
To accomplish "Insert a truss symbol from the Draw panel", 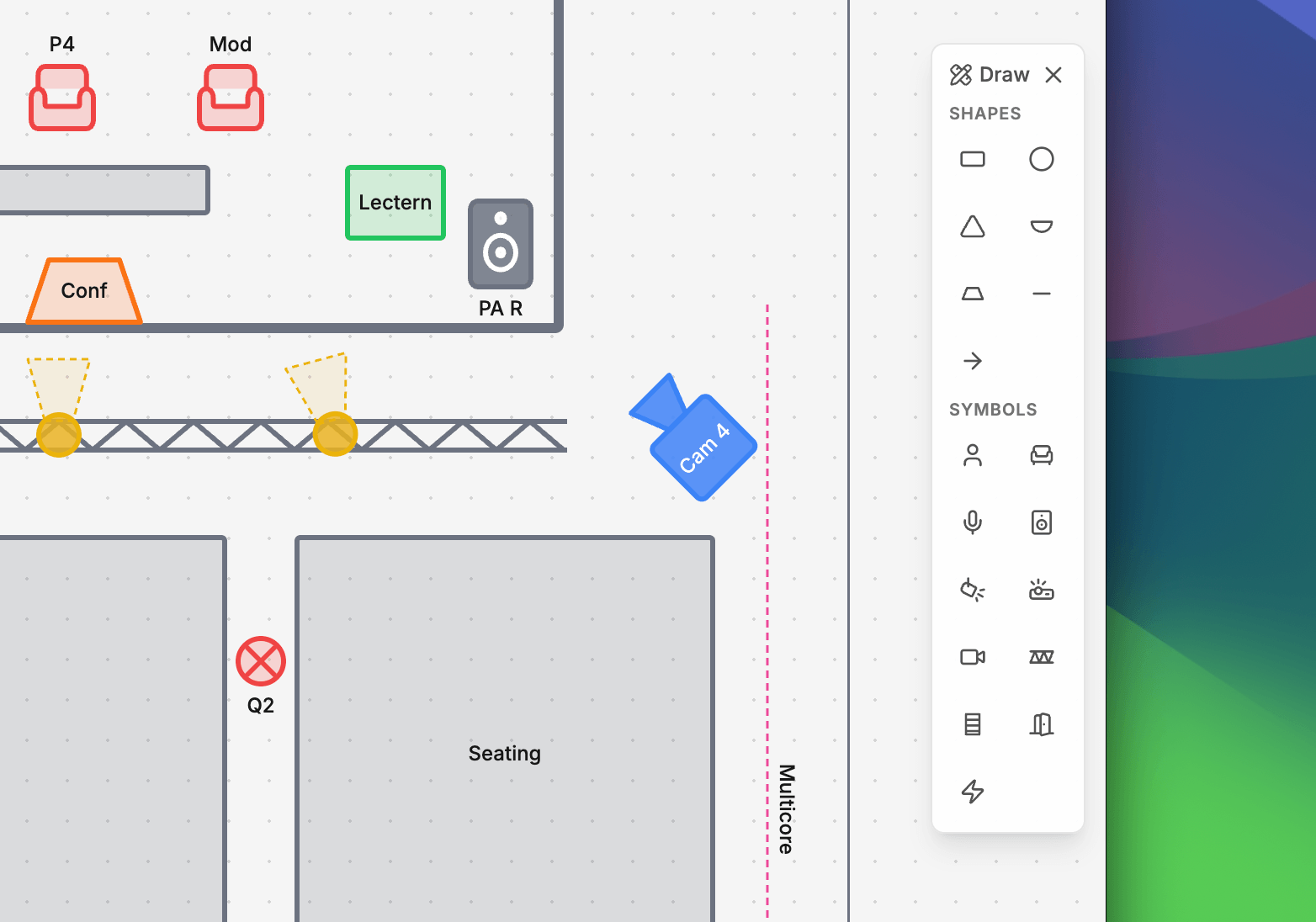I will click(1042, 657).
